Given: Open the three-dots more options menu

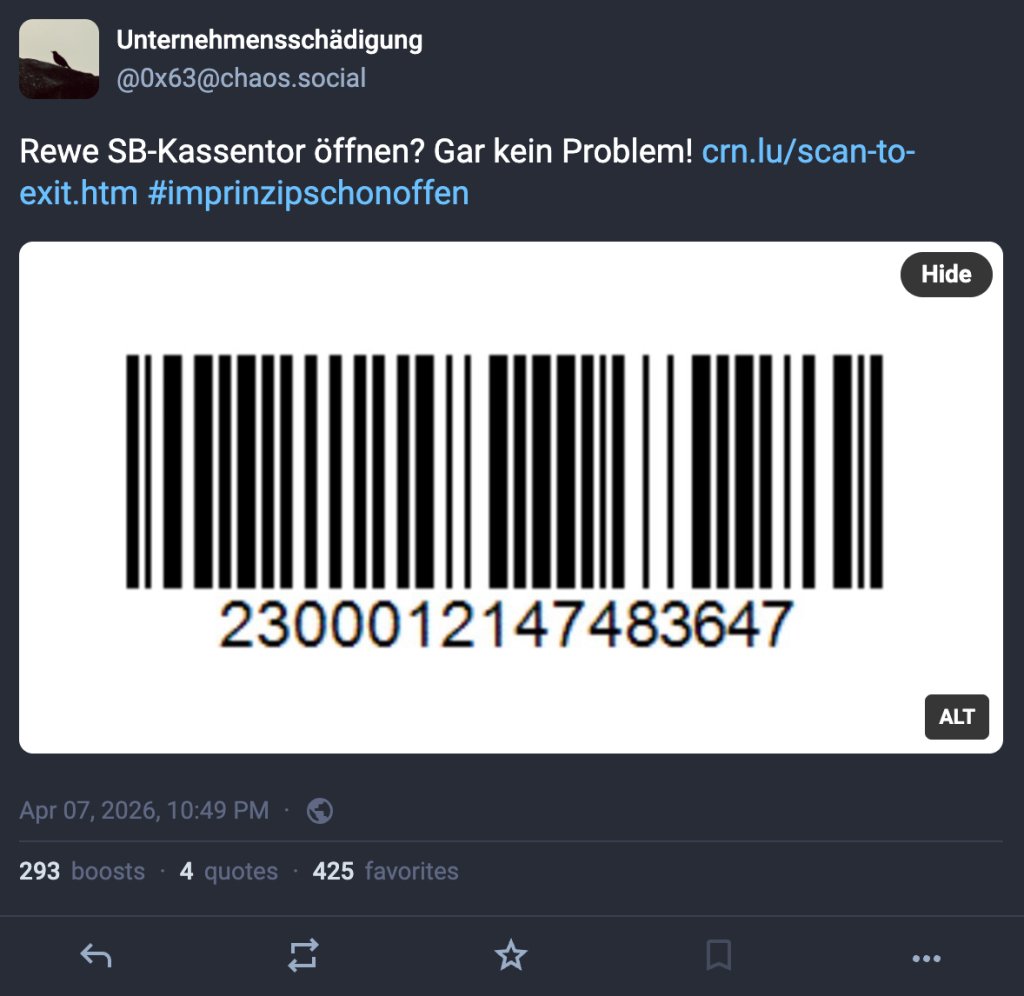Looking at the screenshot, I should click(x=926, y=958).
